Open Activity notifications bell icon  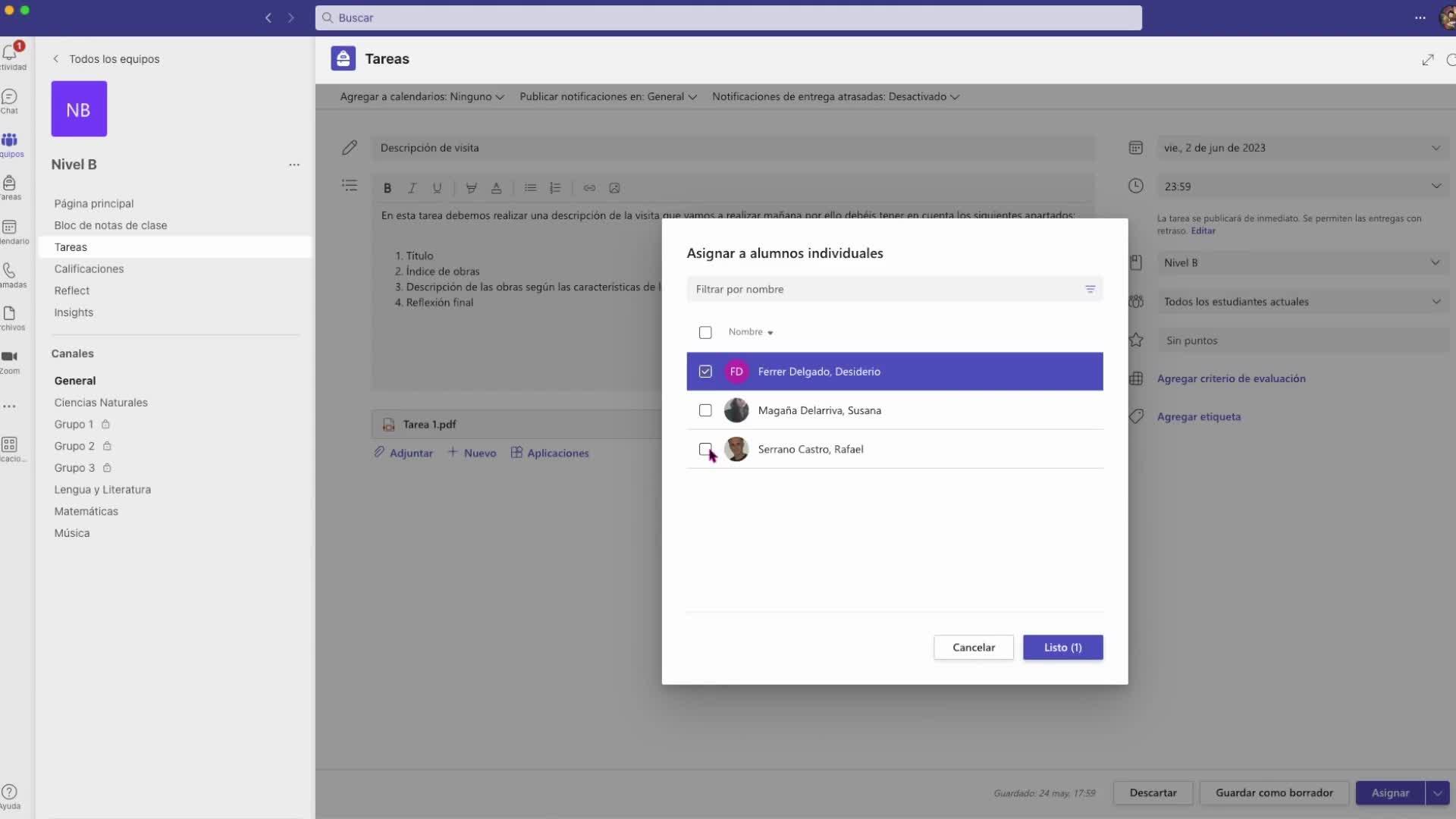(10, 53)
